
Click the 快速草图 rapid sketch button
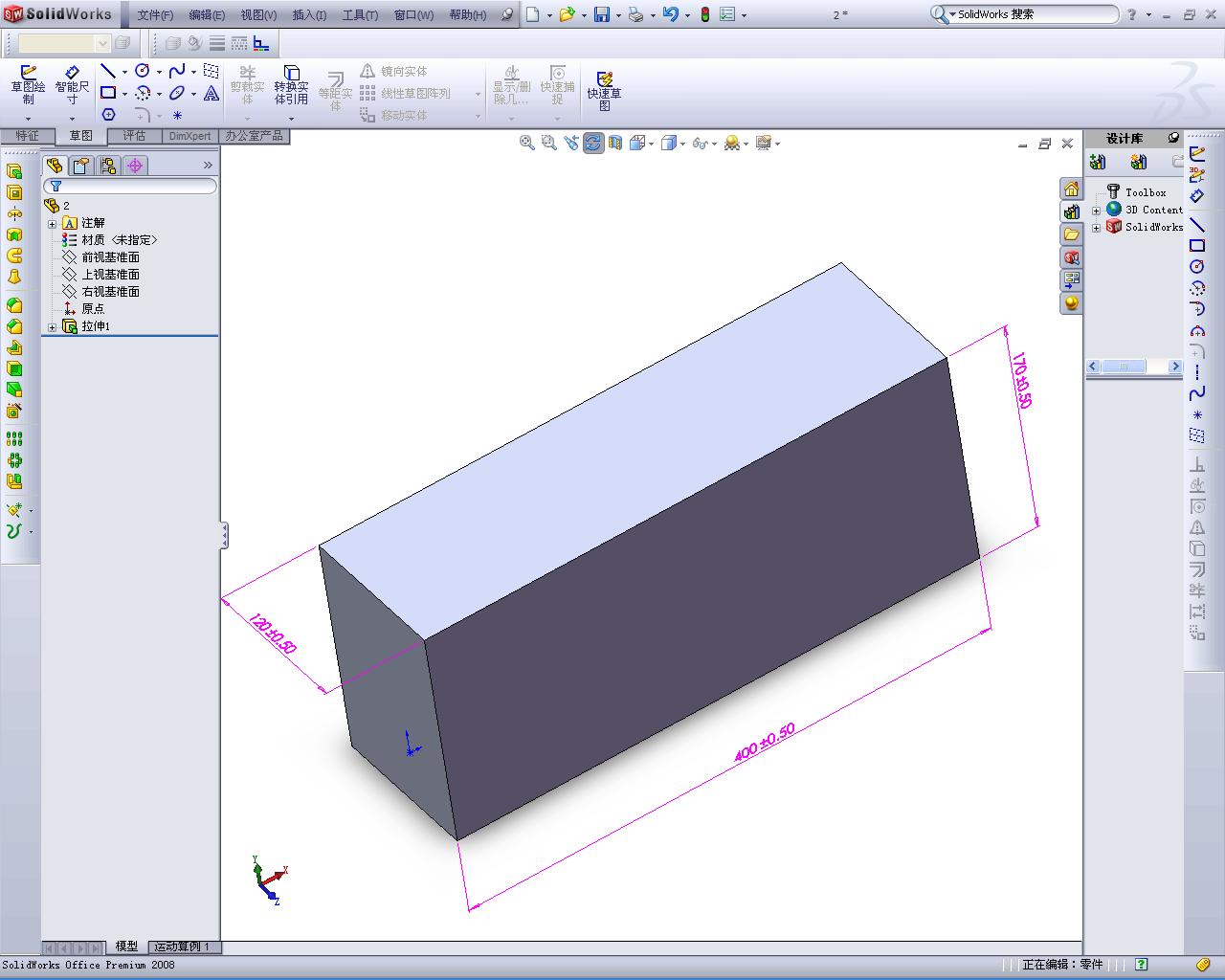pyautogui.click(x=604, y=91)
